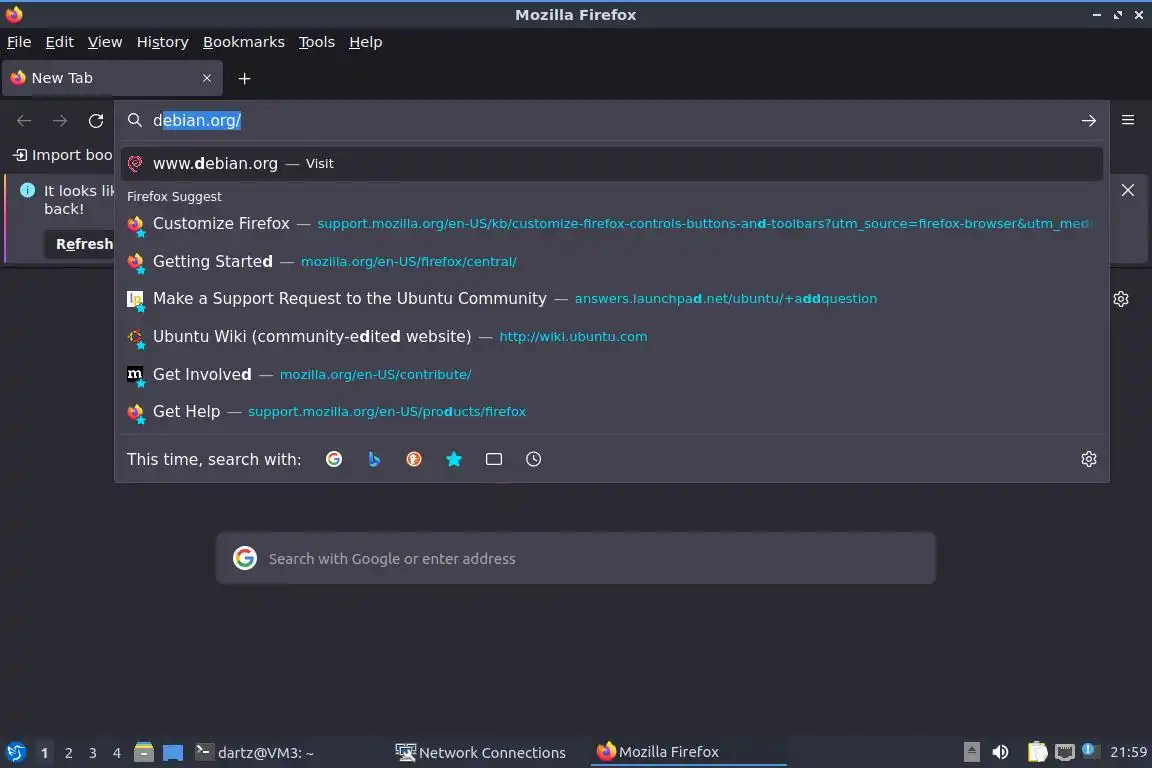
Task: Visit www.debian.org suggestion
Action: (x=611, y=164)
